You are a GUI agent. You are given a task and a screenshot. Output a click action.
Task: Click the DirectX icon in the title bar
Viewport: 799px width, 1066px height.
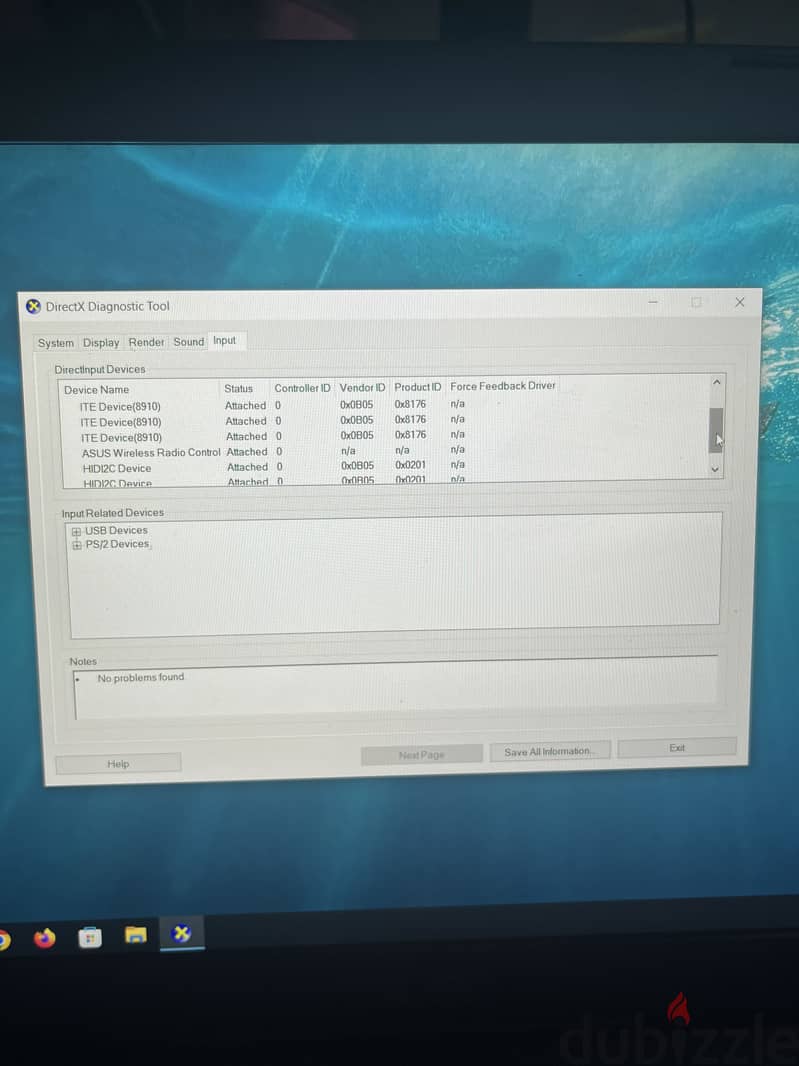pos(33,307)
